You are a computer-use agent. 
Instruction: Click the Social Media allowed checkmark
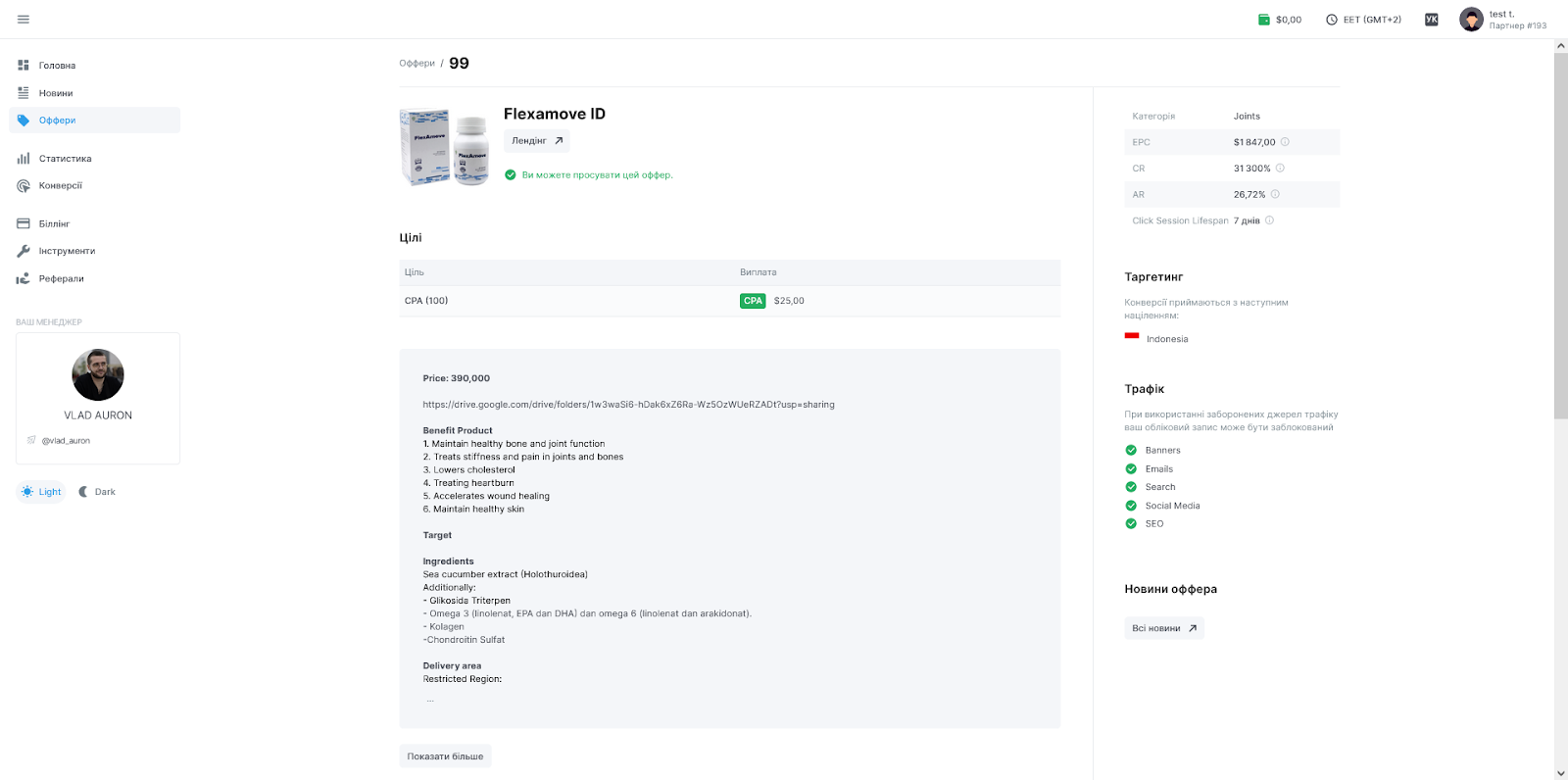pyautogui.click(x=1131, y=506)
